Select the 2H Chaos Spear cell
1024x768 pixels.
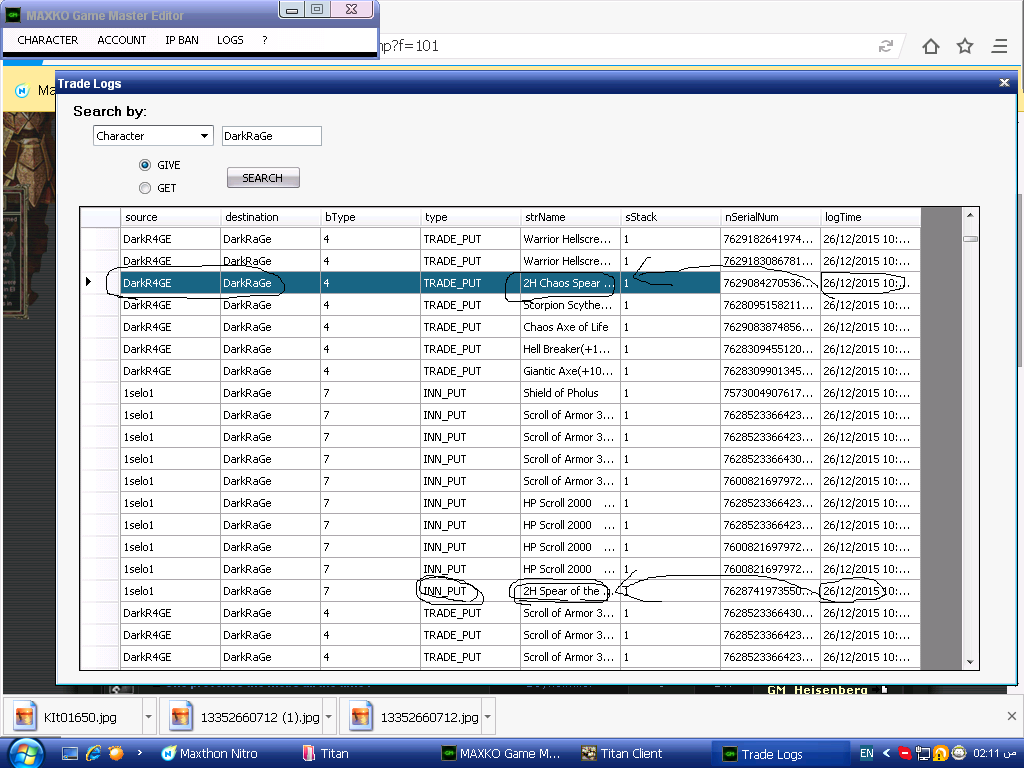click(x=571, y=283)
